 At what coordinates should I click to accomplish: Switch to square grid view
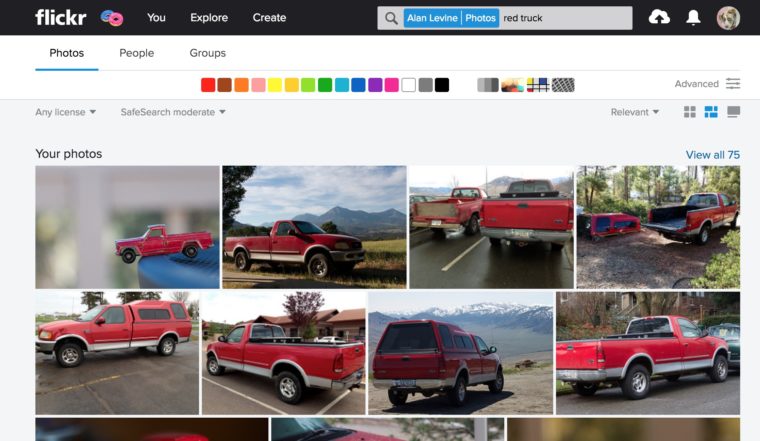pos(690,112)
